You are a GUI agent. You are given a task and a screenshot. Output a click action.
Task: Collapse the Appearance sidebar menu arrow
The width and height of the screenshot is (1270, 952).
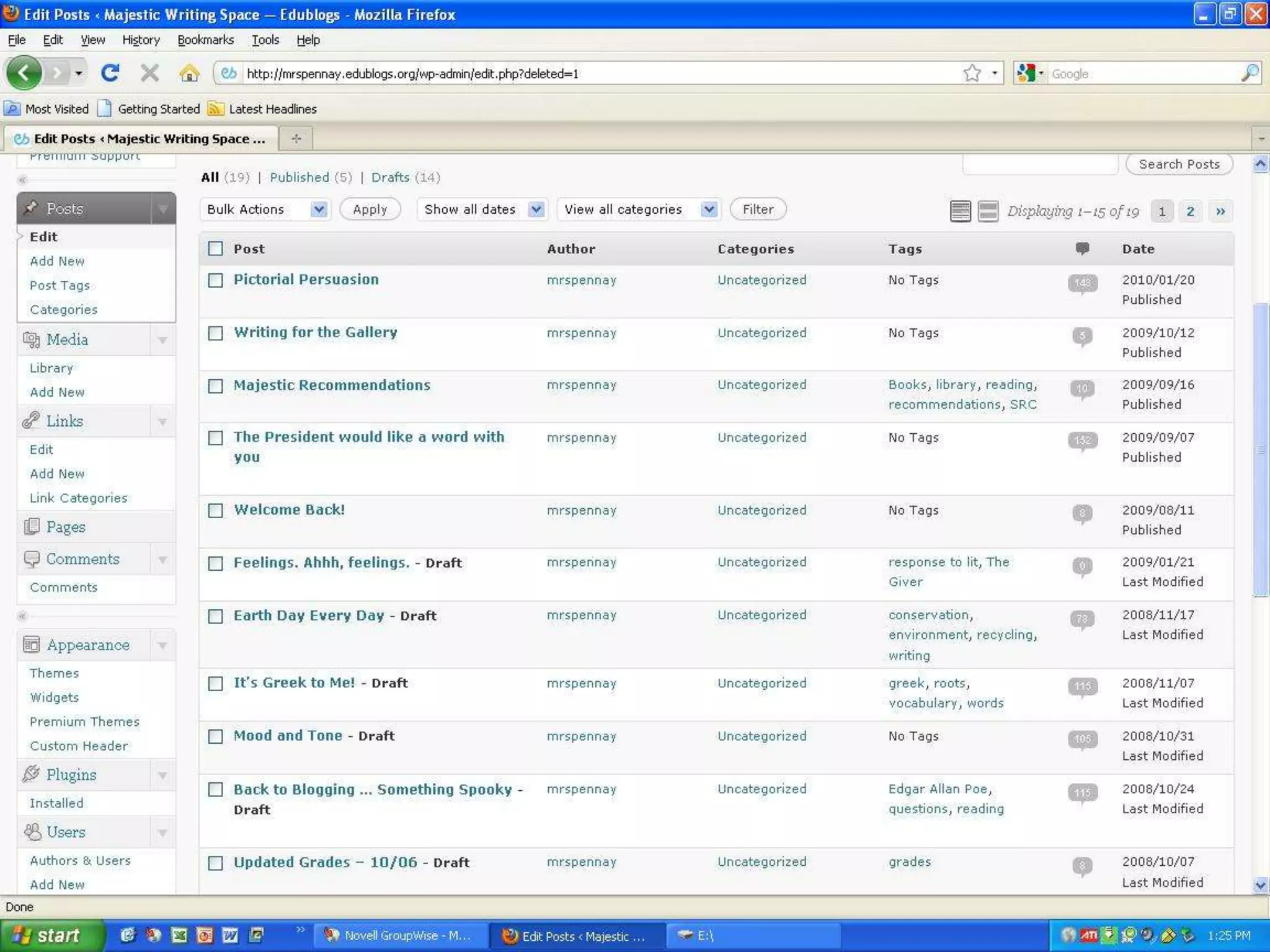(162, 645)
